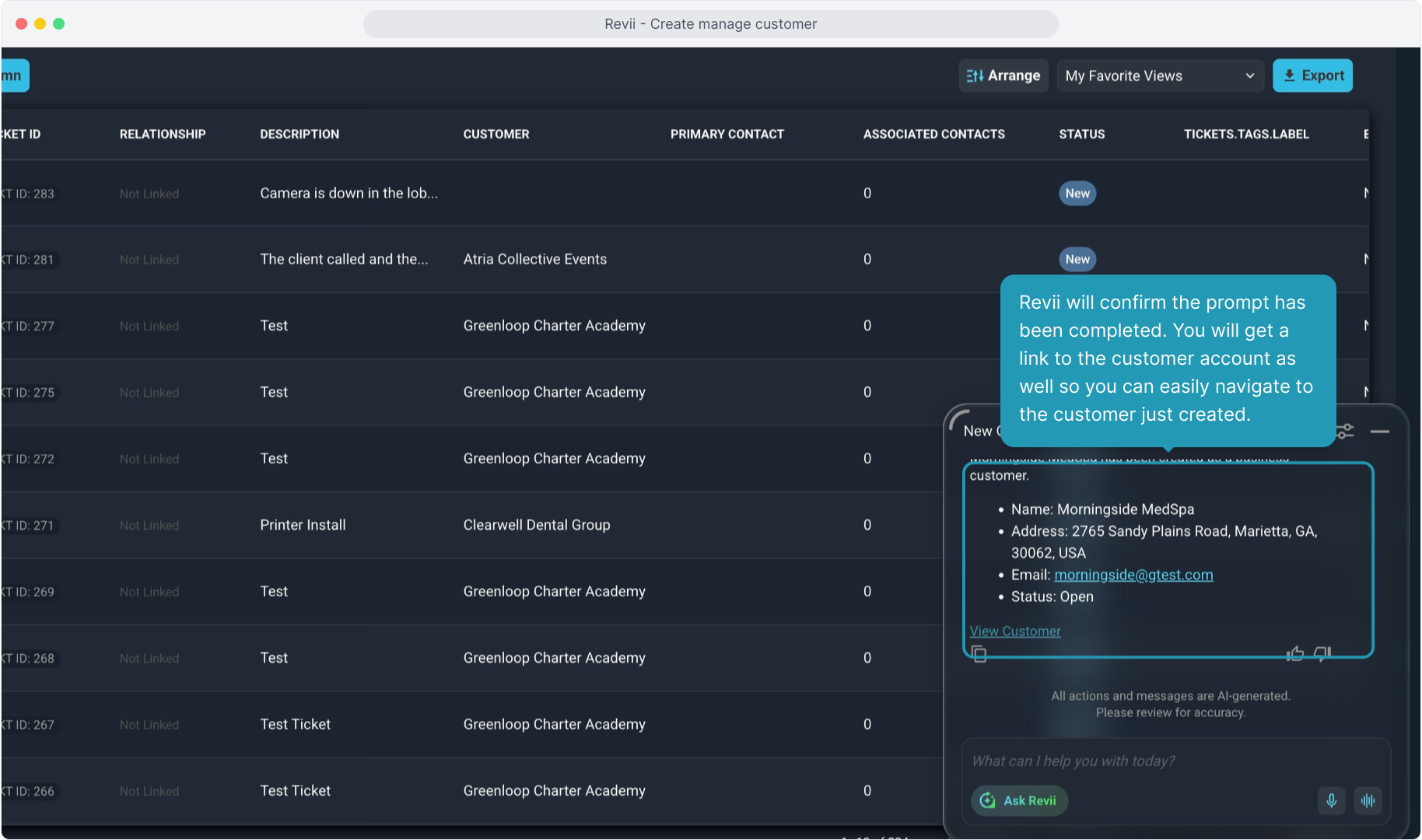Open the morningside@gtest.com email link
The height and width of the screenshot is (840, 1422).
[1133, 575]
